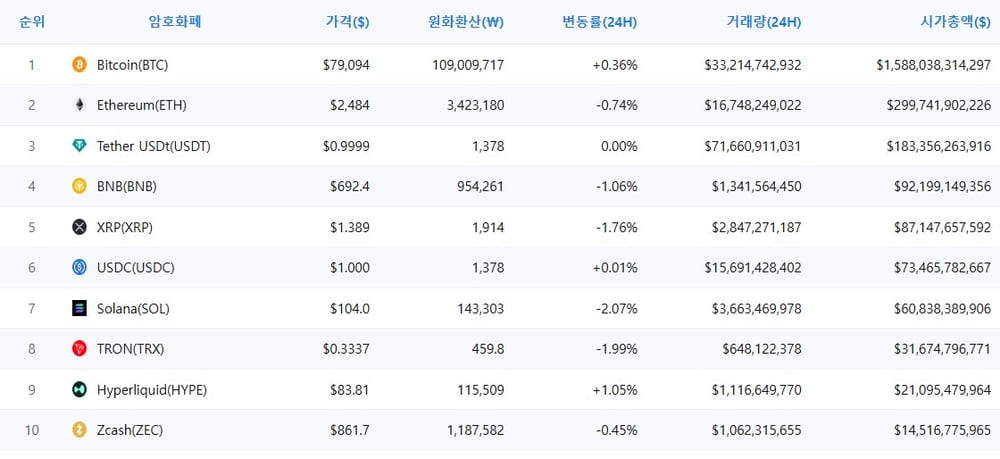Open the Zcash(ZEC) name link
This screenshot has height=459, width=1000.
pyautogui.click(x=130, y=430)
